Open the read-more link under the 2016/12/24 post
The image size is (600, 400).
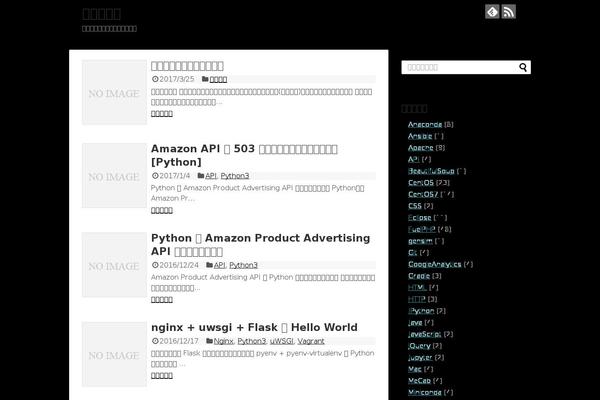point(161,299)
